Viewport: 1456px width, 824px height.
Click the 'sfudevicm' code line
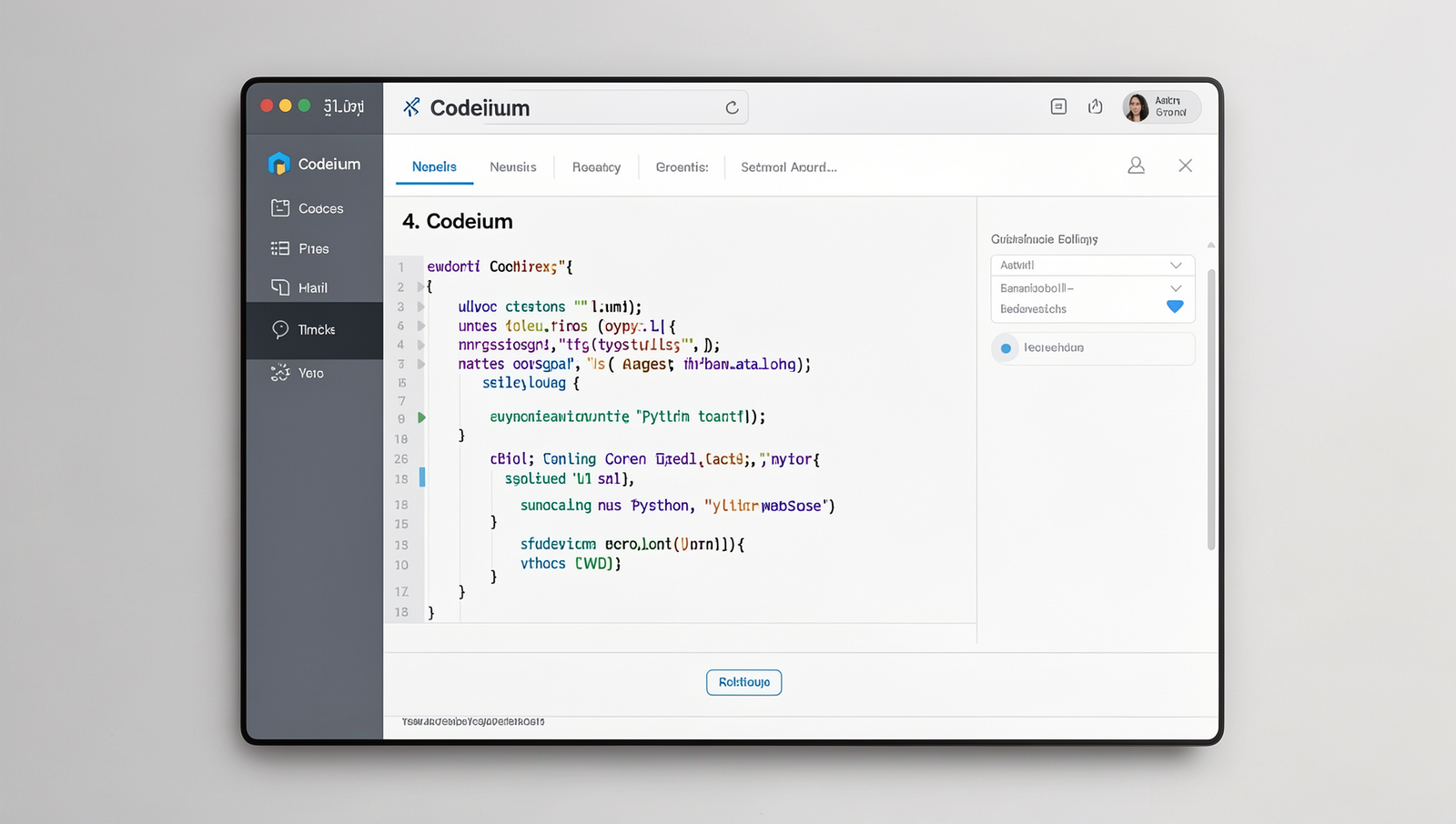click(632, 544)
